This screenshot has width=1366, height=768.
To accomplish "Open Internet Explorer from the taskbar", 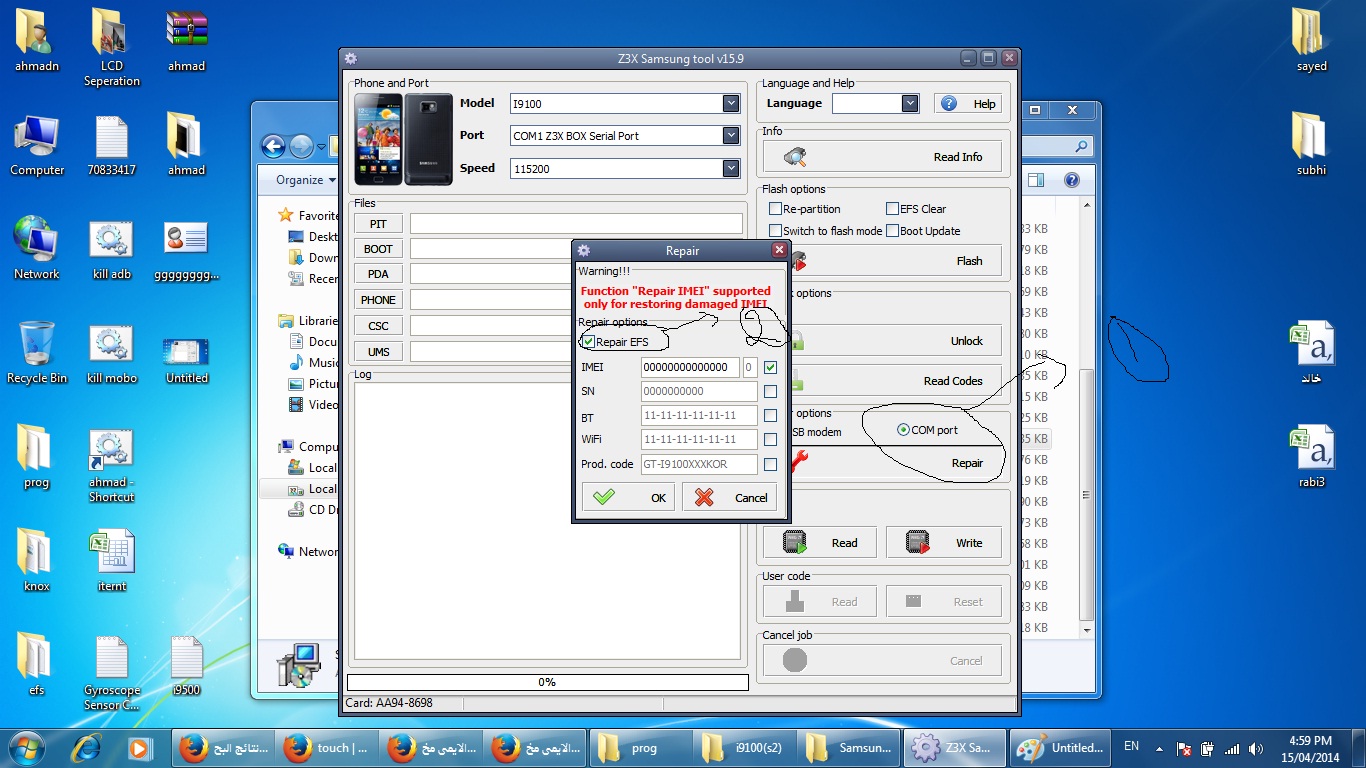I will coord(87,747).
